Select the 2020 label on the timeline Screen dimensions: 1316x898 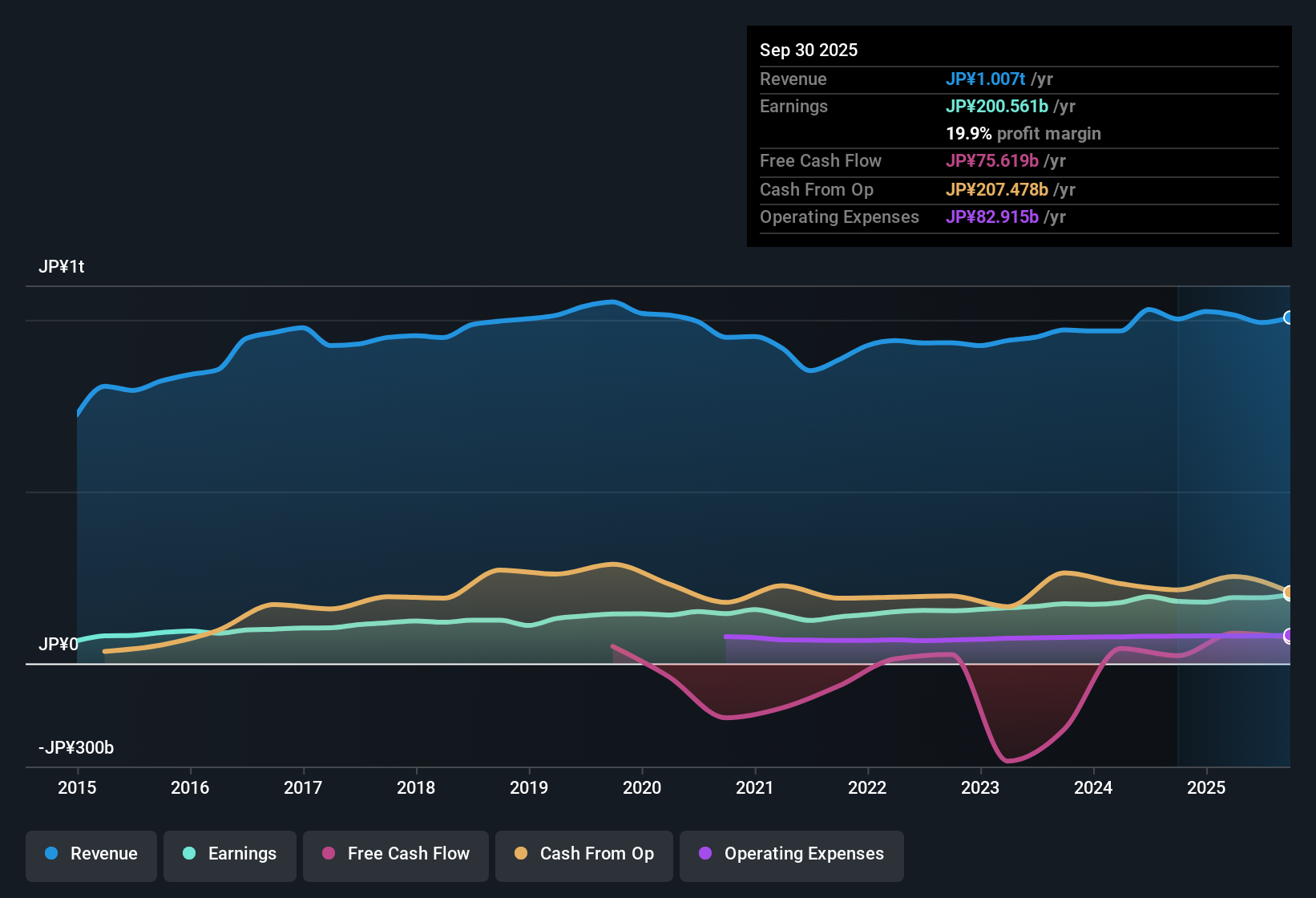click(x=642, y=788)
